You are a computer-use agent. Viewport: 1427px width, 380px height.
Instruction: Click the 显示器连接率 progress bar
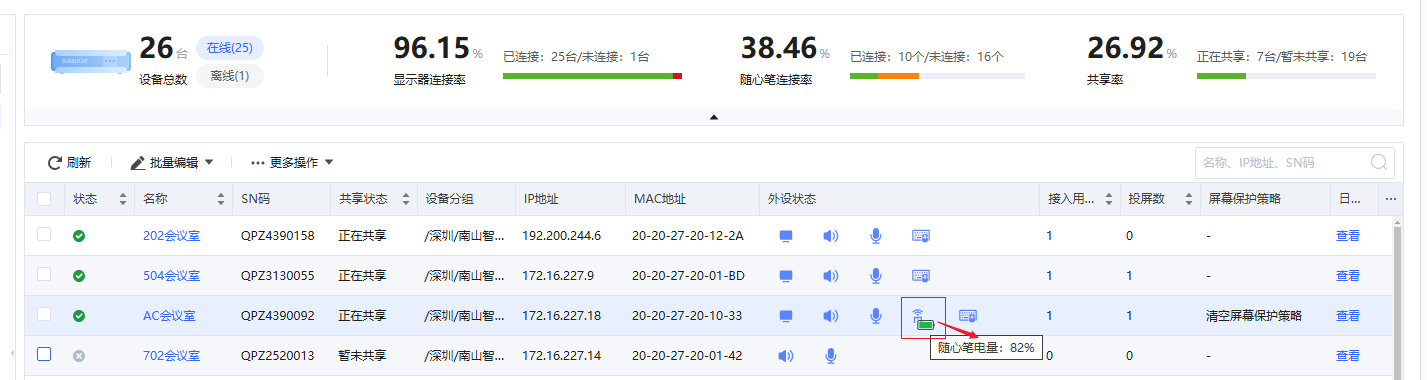(592, 76)
